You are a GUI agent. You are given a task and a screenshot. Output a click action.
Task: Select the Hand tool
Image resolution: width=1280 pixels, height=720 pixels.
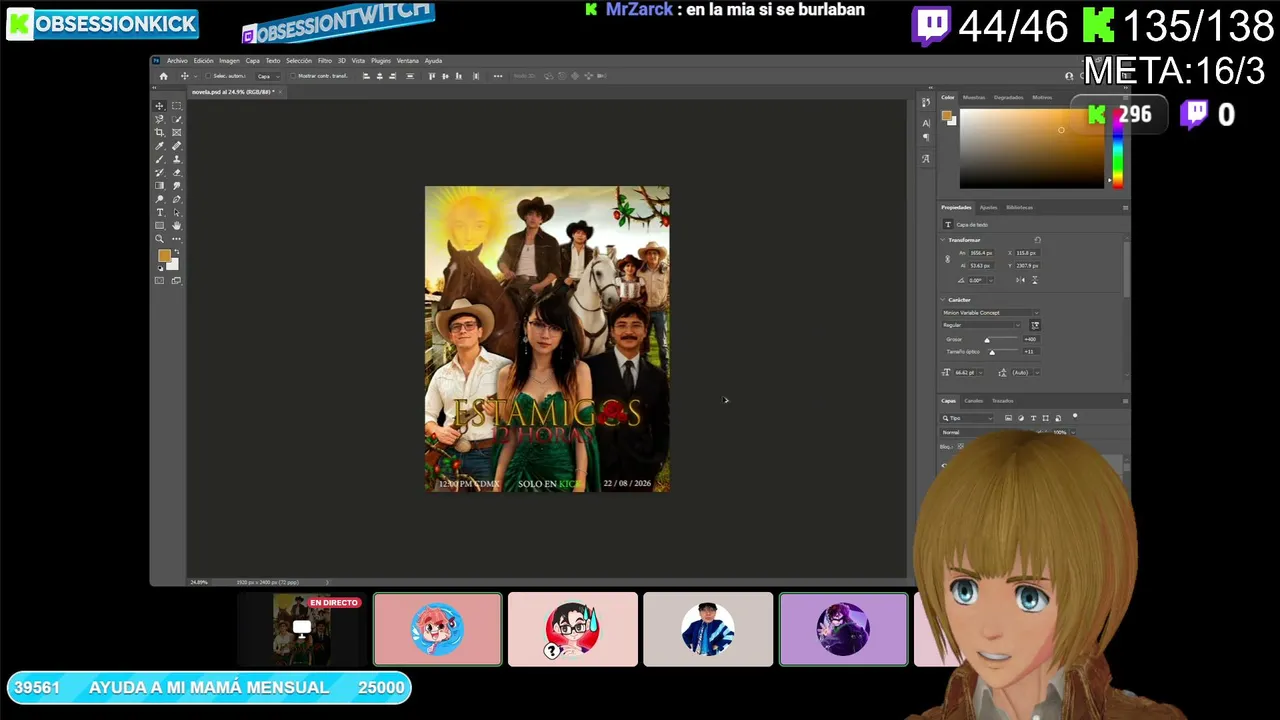click(177, 226)
